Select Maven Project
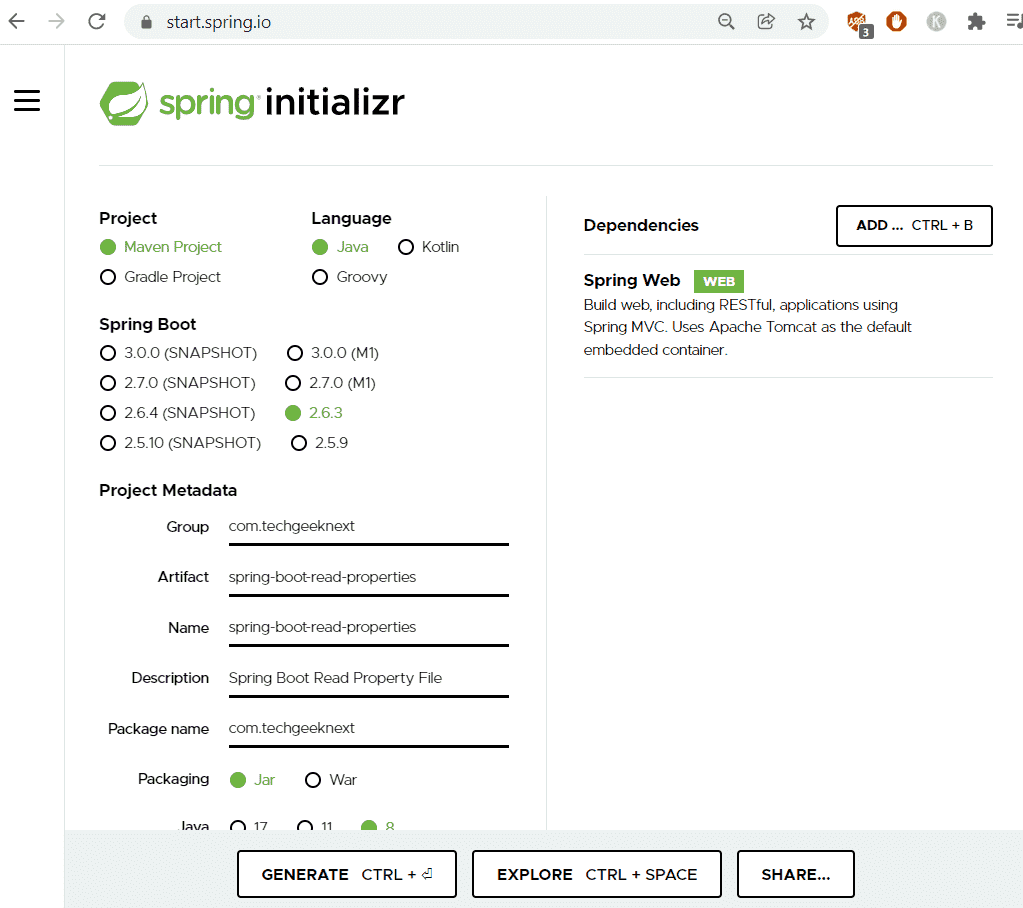1023x908 pixels. click(160, 247)
